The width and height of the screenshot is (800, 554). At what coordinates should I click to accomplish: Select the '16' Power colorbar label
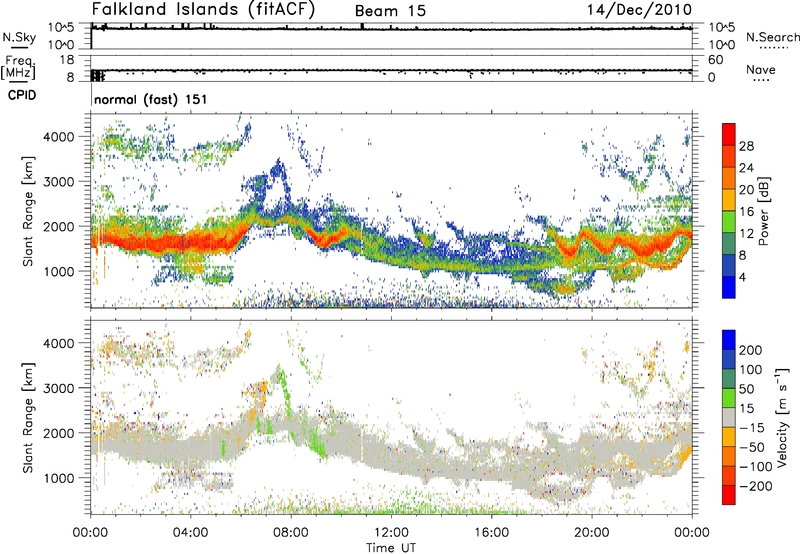[746, 212]
